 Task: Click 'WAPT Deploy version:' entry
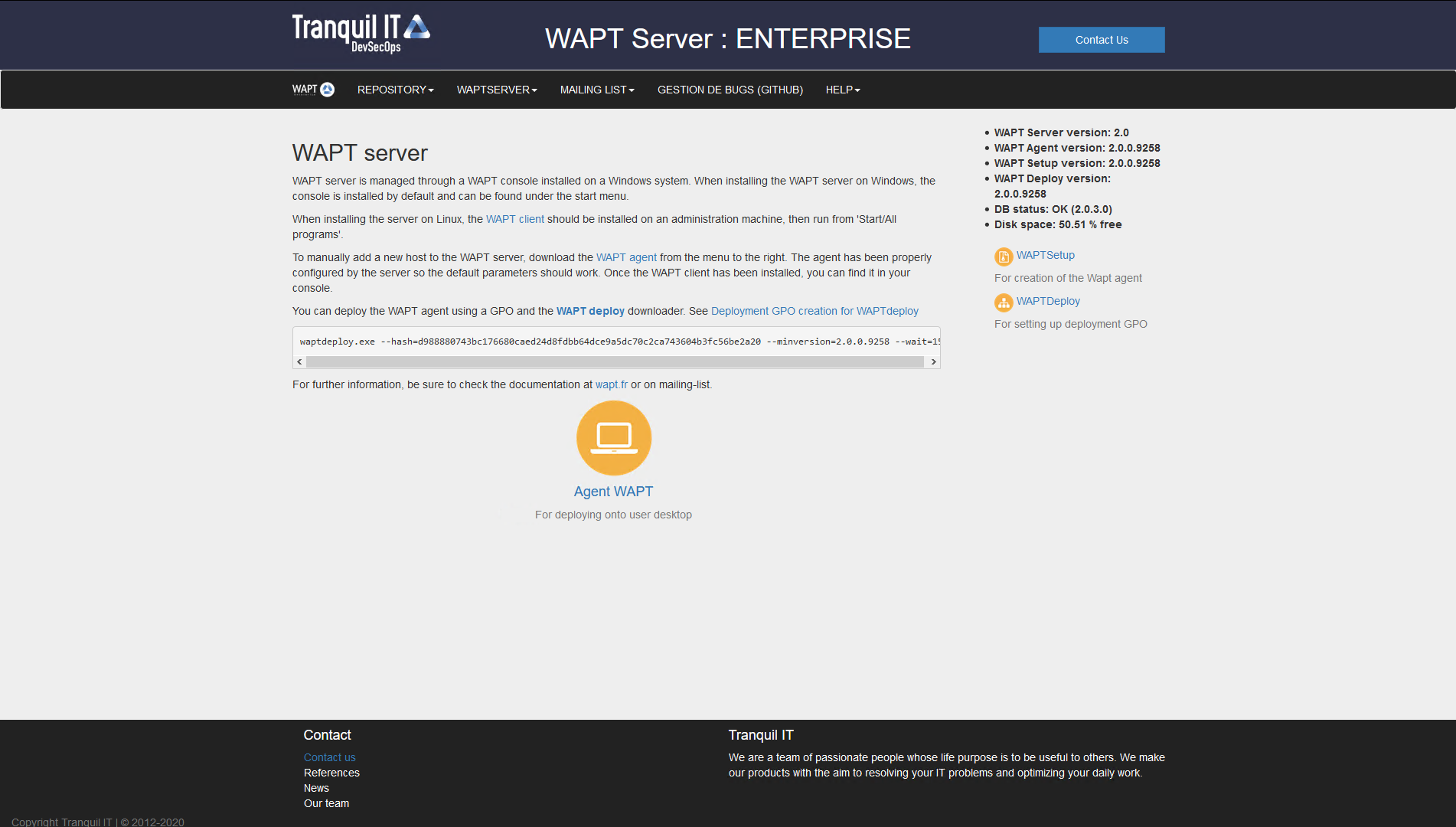[1053, 186]
